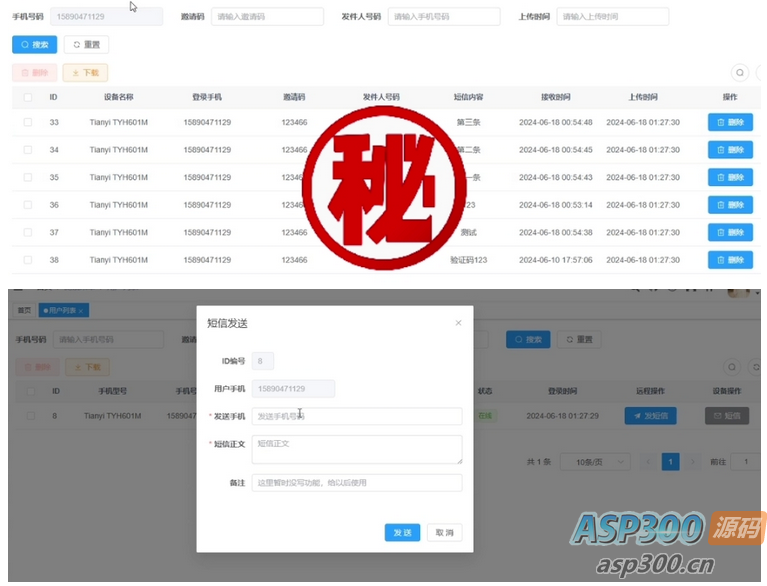The width and height of the screenshot is (767, 586).
Task: Delete the row with ID 33
Action: click(730, 122)
